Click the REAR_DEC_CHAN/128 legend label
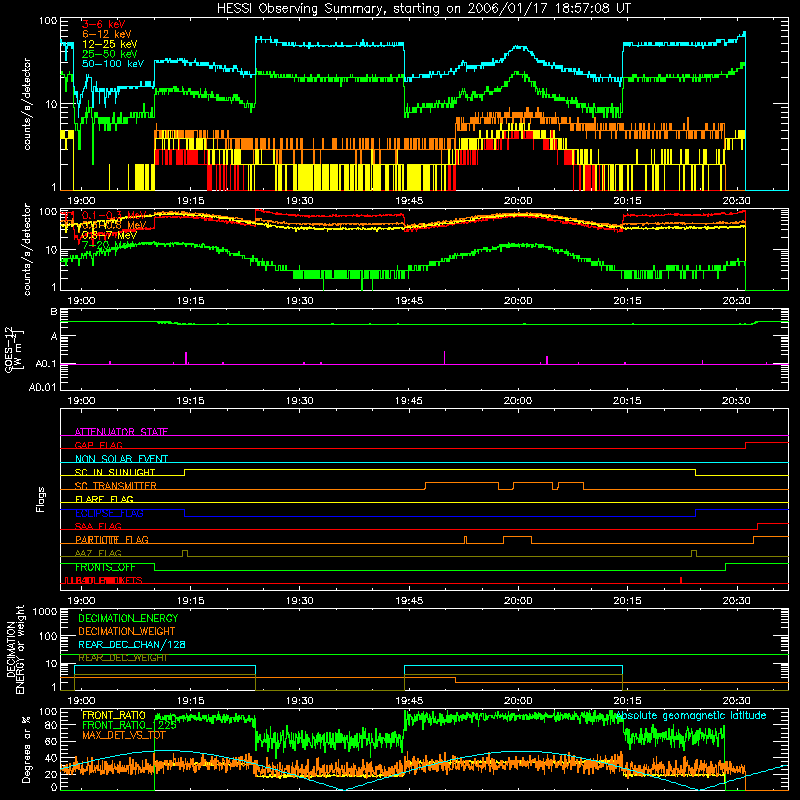 (x=132, y=645)
